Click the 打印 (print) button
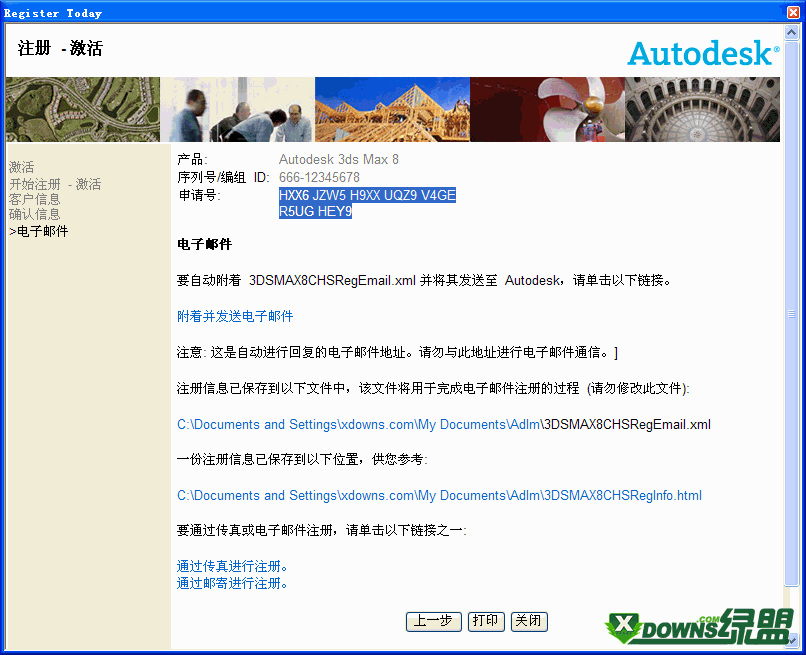The image size is (806, 655). coord(486,621)
